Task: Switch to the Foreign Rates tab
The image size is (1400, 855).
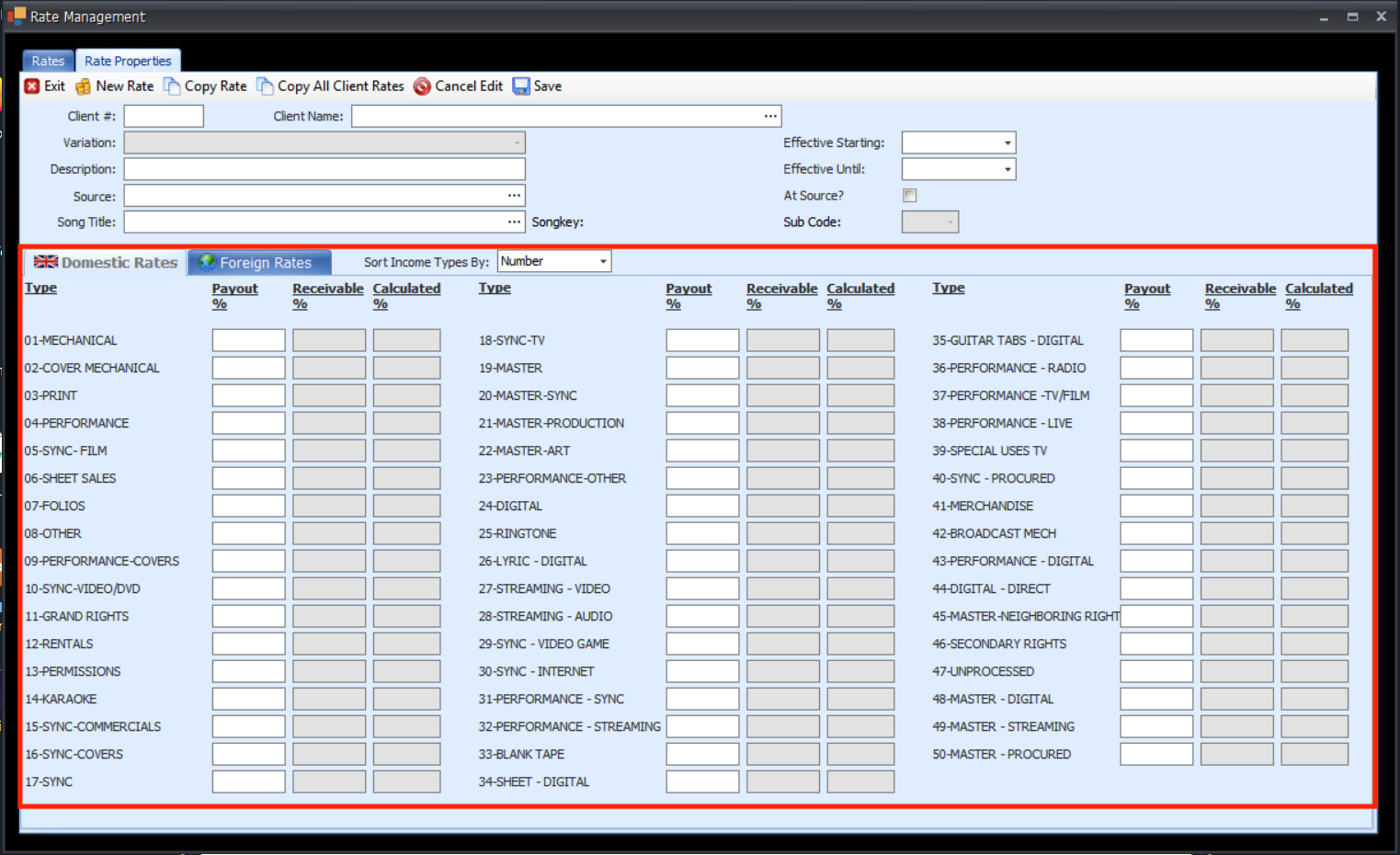Action: (x=259, y=263)
